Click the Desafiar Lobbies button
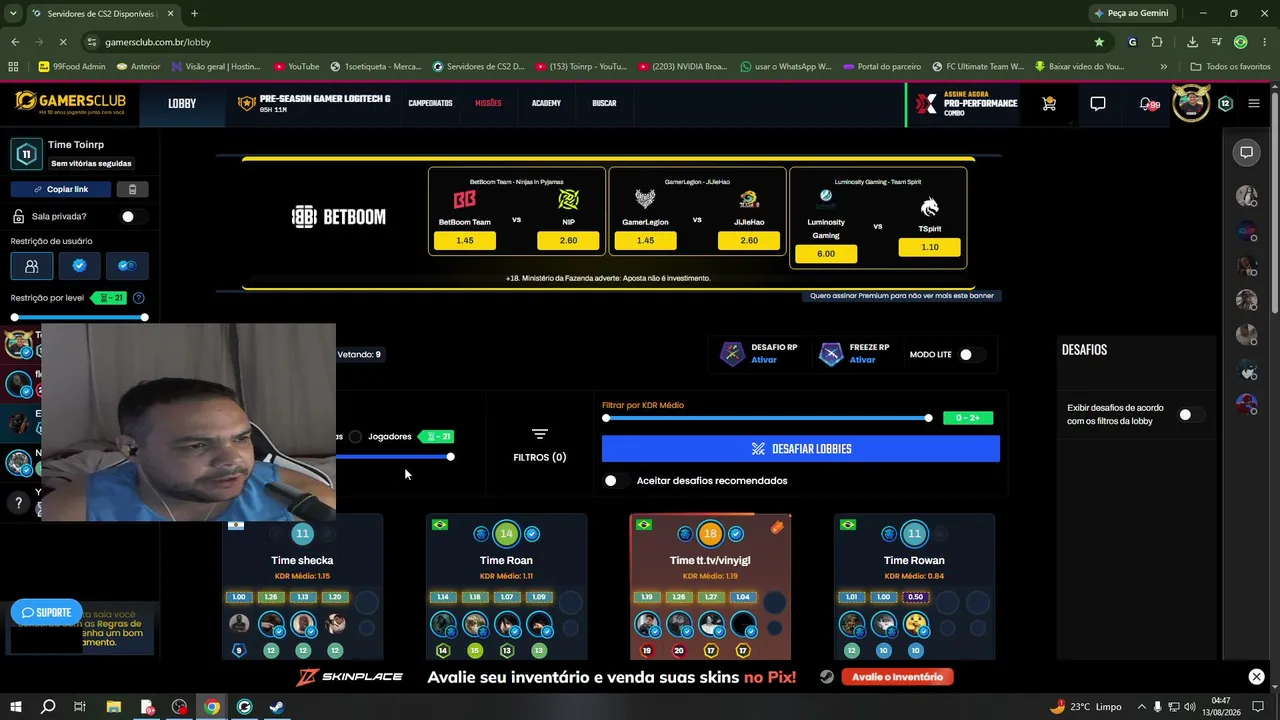1280x720 pixels. 801,449
